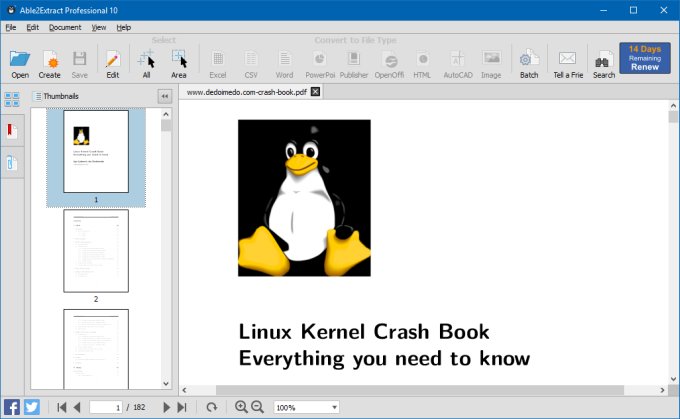The width and height of the screenshot is (680, 419).
Task: Click the document horizontal scrollbar left arrow
Action: pos(185,390)
